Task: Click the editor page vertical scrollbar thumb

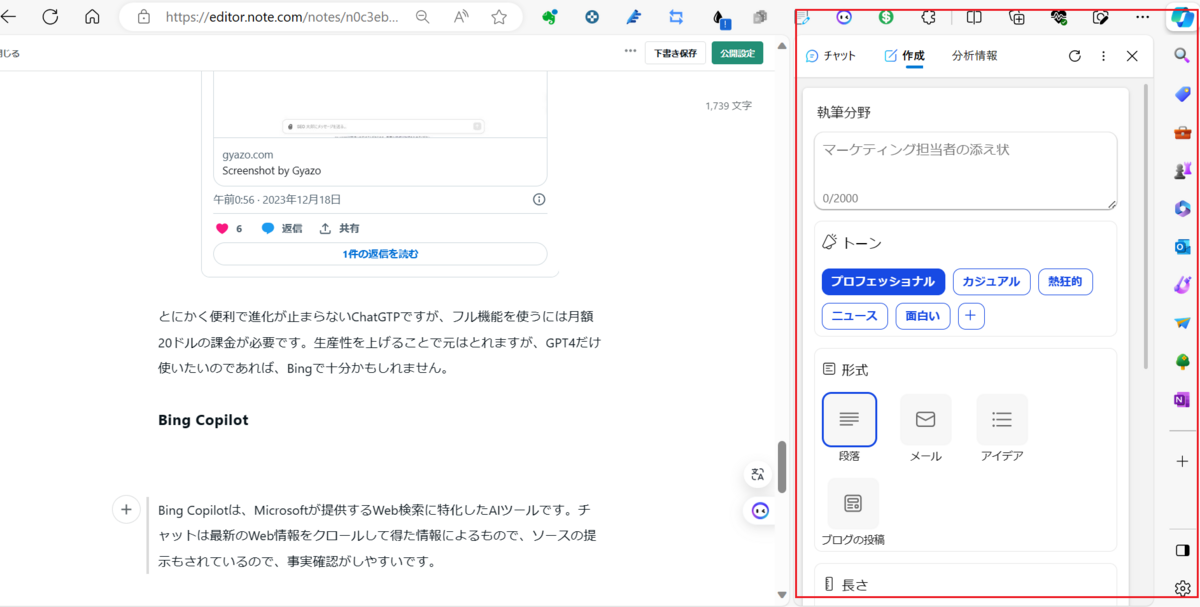Action: pyautogui.click(x=783, y=467)
